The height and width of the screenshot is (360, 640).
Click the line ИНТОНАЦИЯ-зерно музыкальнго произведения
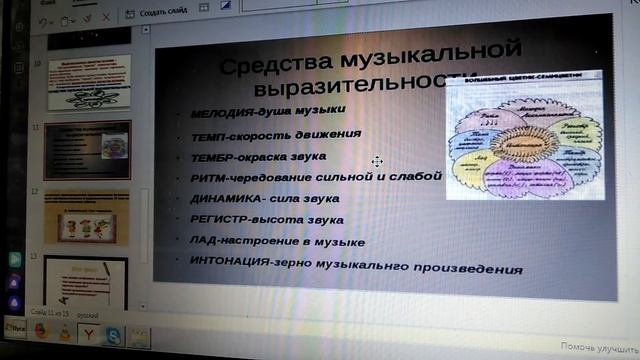pyautogui.click(x=356, y=265)
